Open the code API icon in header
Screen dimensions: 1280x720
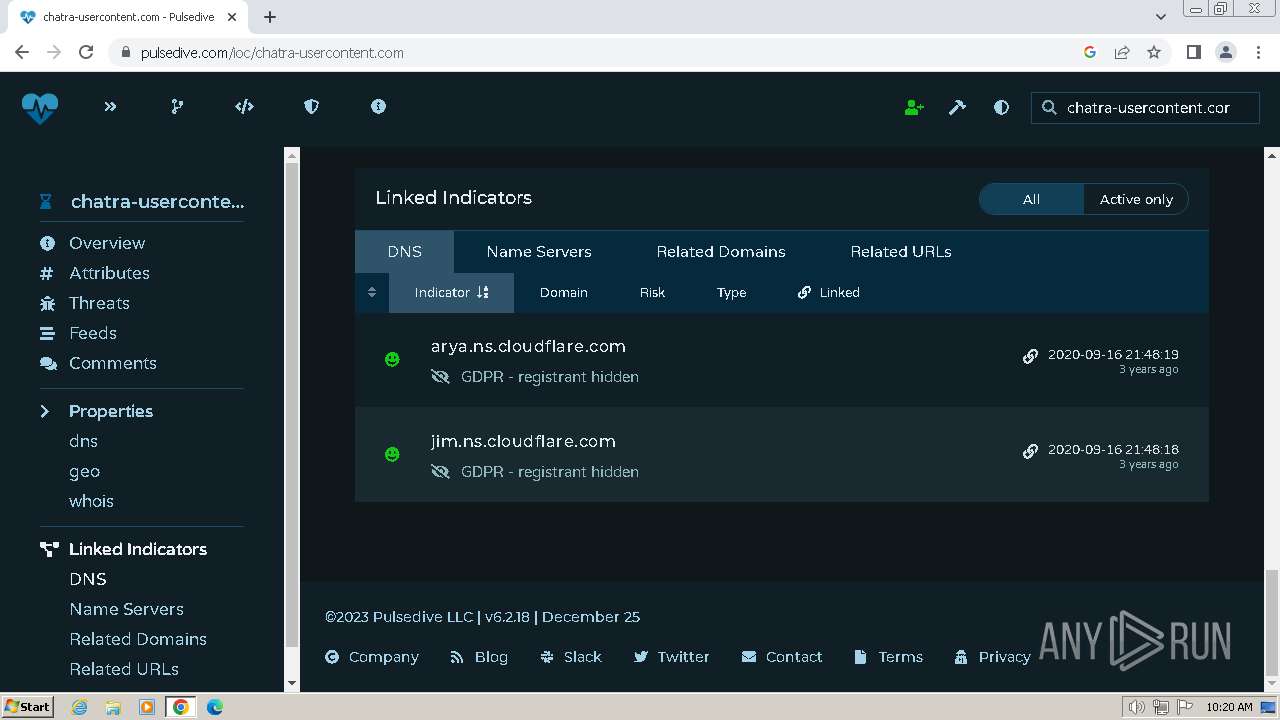pos(244,106)
